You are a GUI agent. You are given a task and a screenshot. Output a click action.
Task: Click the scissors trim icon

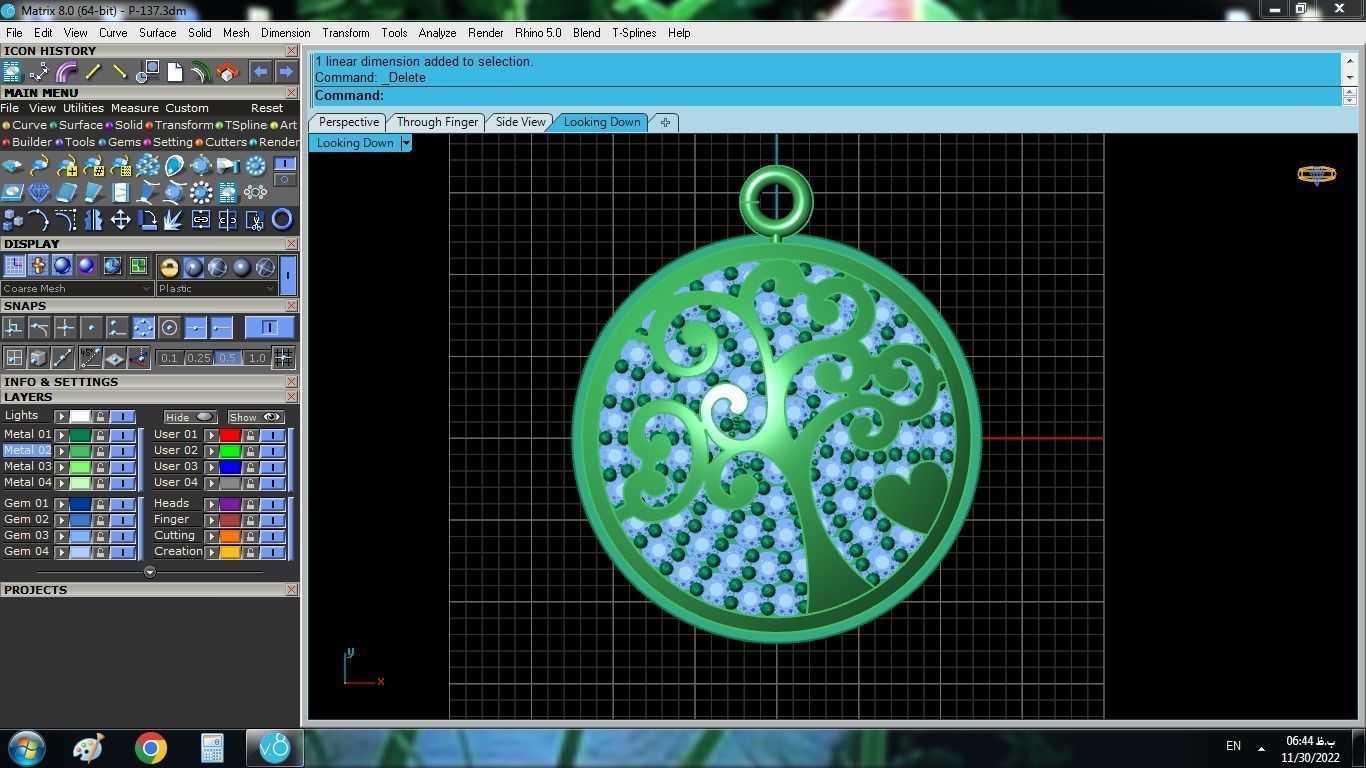pos(255,220)
